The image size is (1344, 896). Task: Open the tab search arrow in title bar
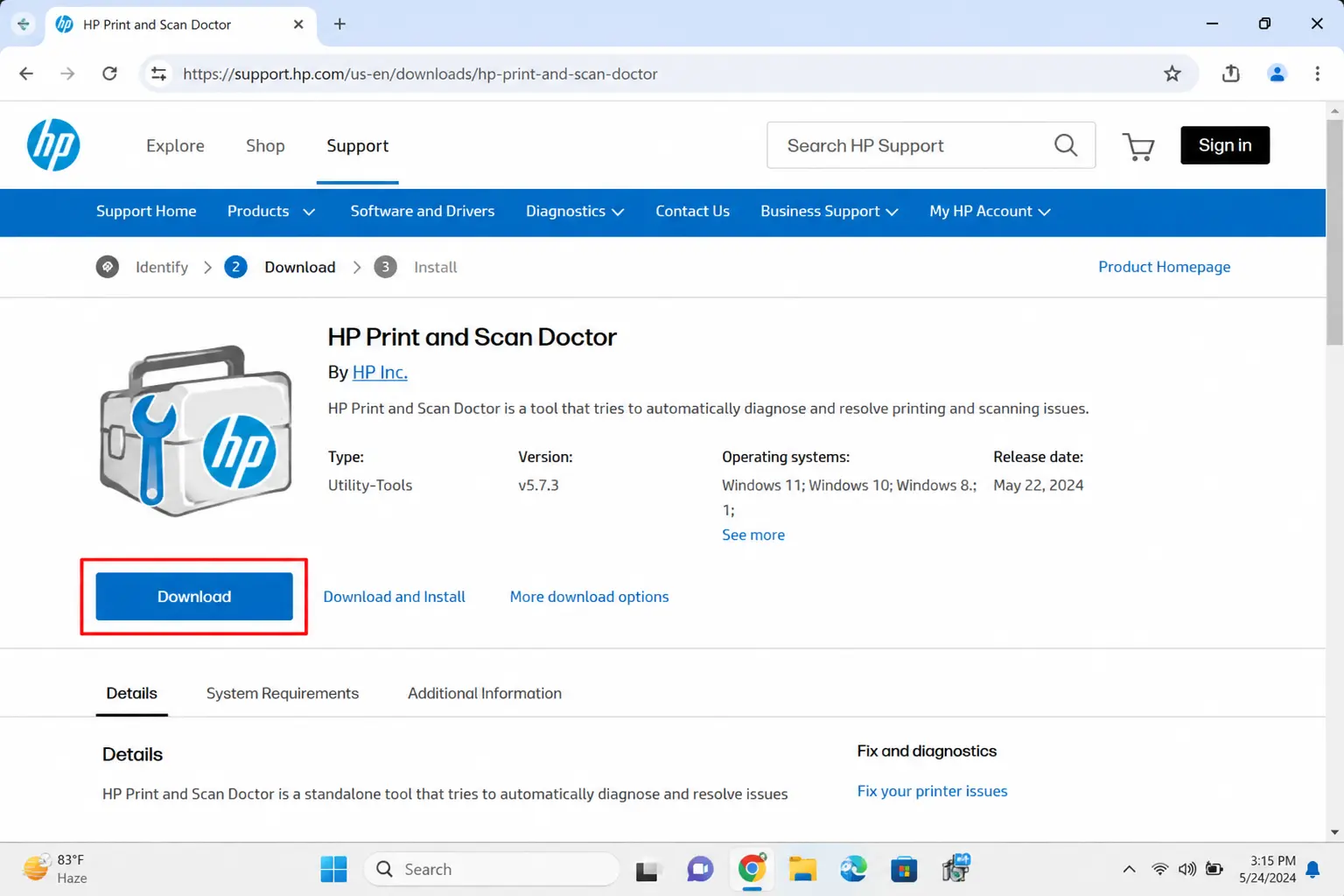[x=24, y=24]
